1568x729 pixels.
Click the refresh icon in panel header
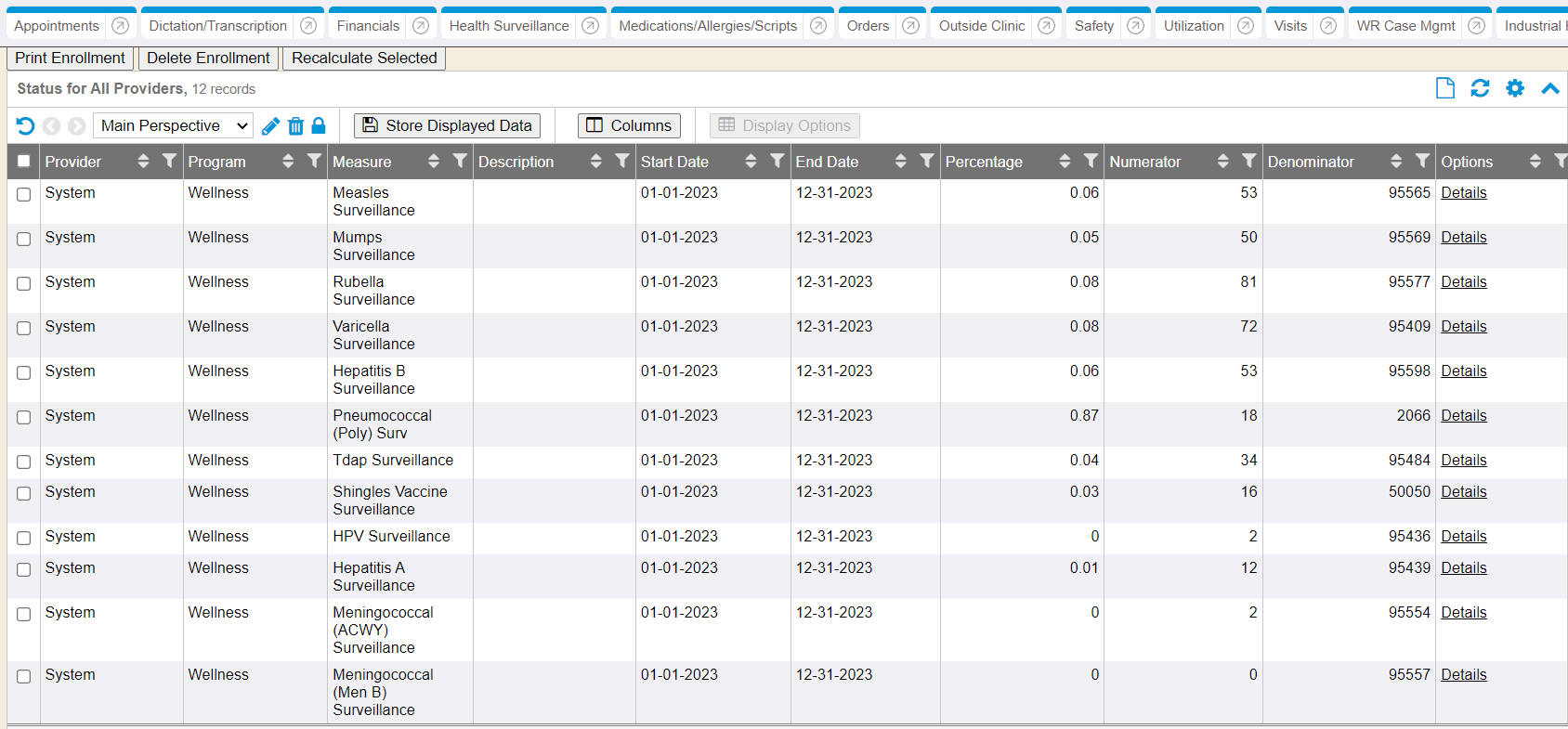pos(1480,88)
